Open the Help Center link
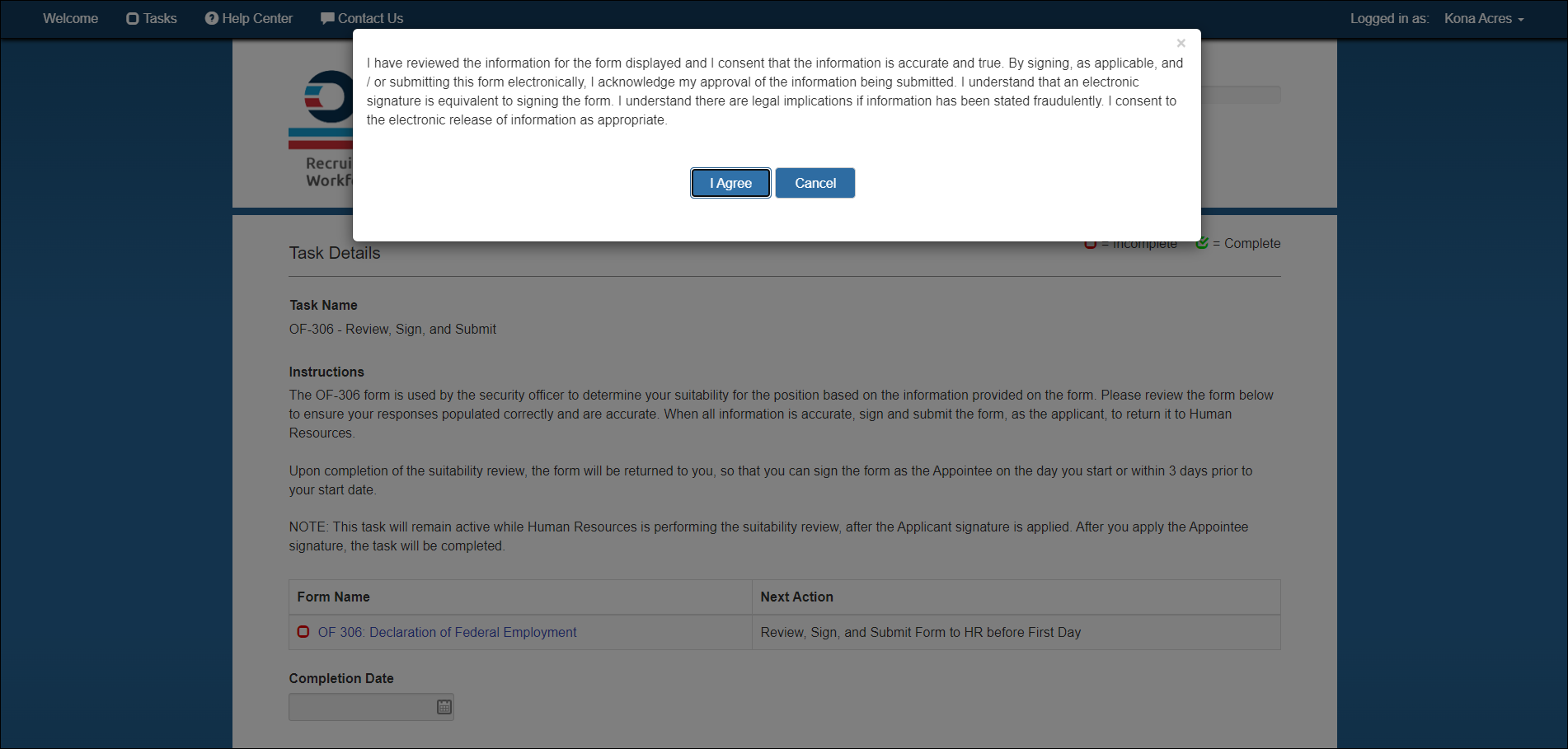 click(249, 18)
